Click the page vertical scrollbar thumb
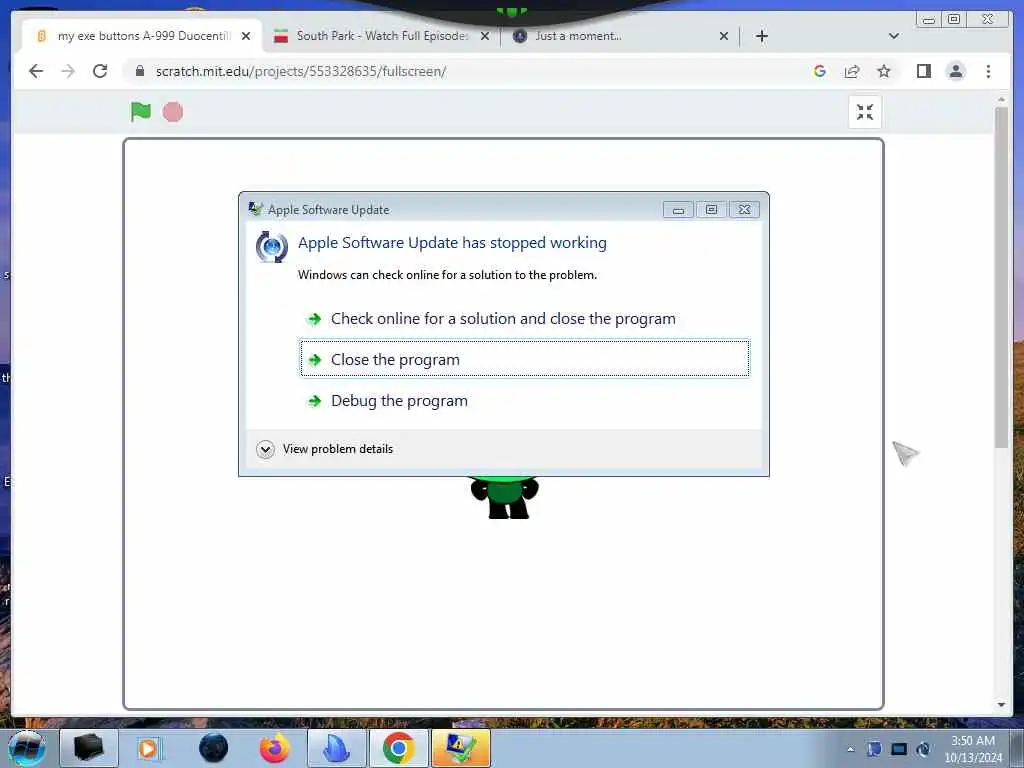The width and height of the screenshot is (1024, 768). pos(1001,278)
